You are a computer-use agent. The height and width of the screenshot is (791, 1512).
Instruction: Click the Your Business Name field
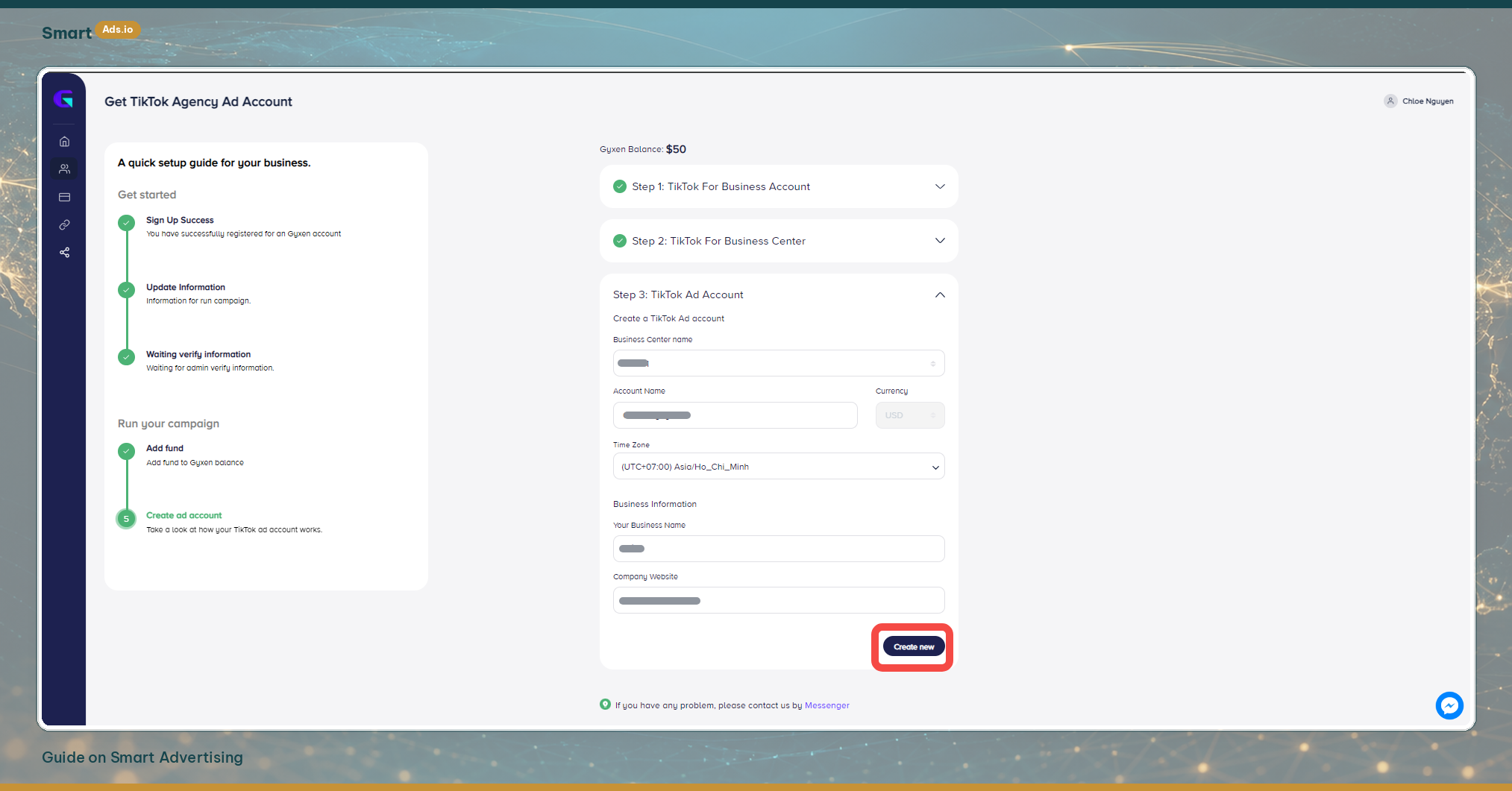tap(779, 549)
